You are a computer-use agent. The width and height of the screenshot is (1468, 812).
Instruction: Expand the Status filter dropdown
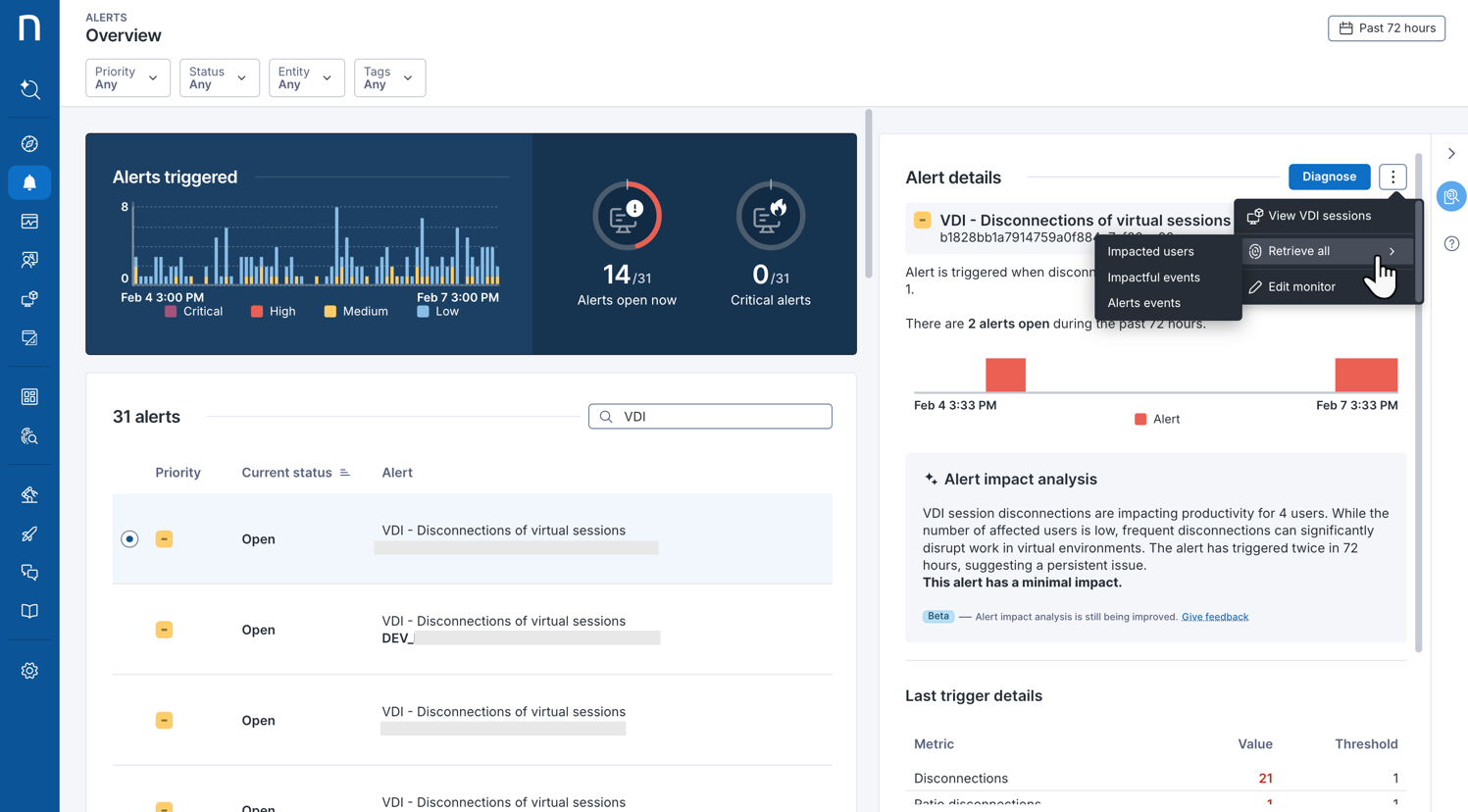[x=219, y=77]
